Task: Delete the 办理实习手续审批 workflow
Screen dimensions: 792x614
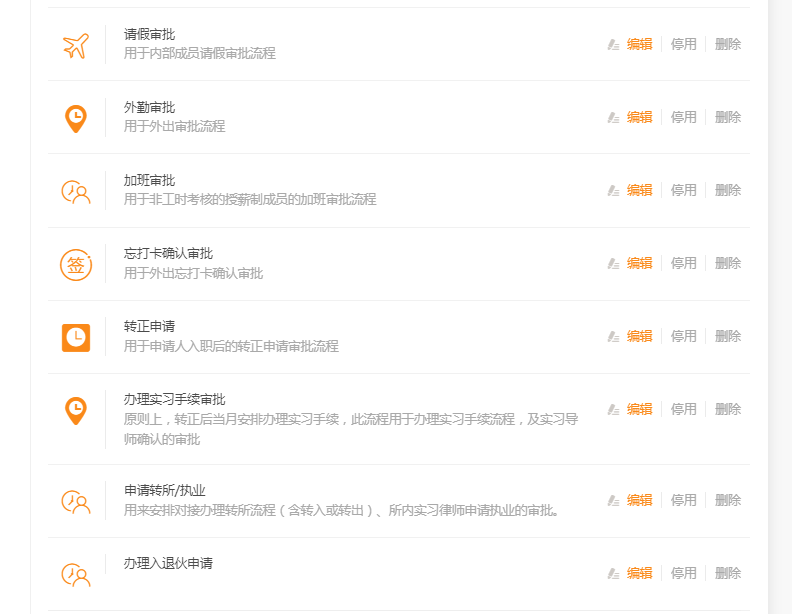Action: click(728, 409)
